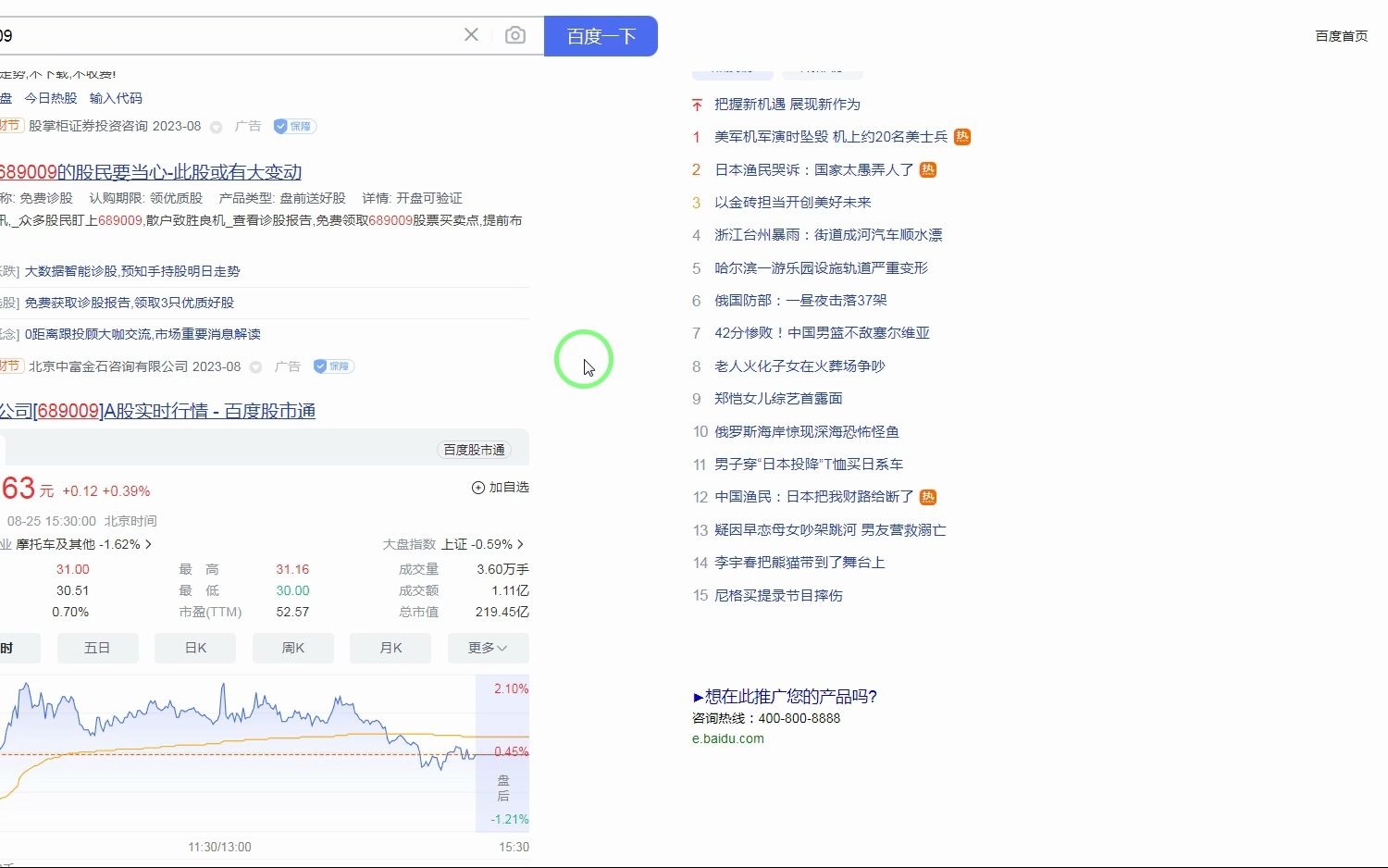Click the 最高 value 31.16
1388x868 pixels.
(292, 570)
